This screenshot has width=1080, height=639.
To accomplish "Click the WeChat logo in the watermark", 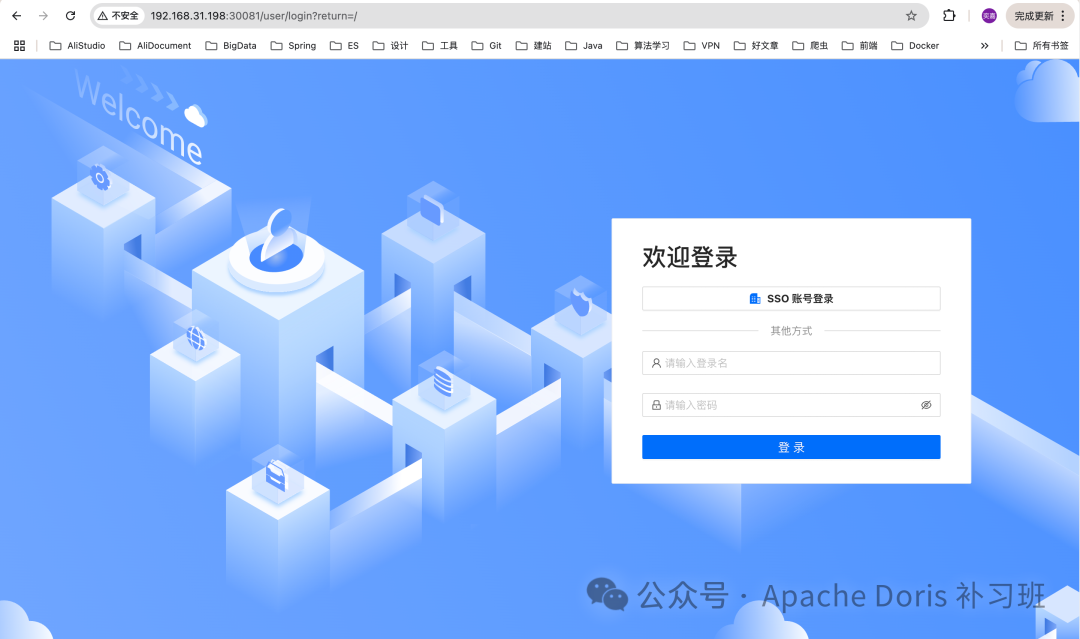I will pyautogui.click(x=608, y=594).
